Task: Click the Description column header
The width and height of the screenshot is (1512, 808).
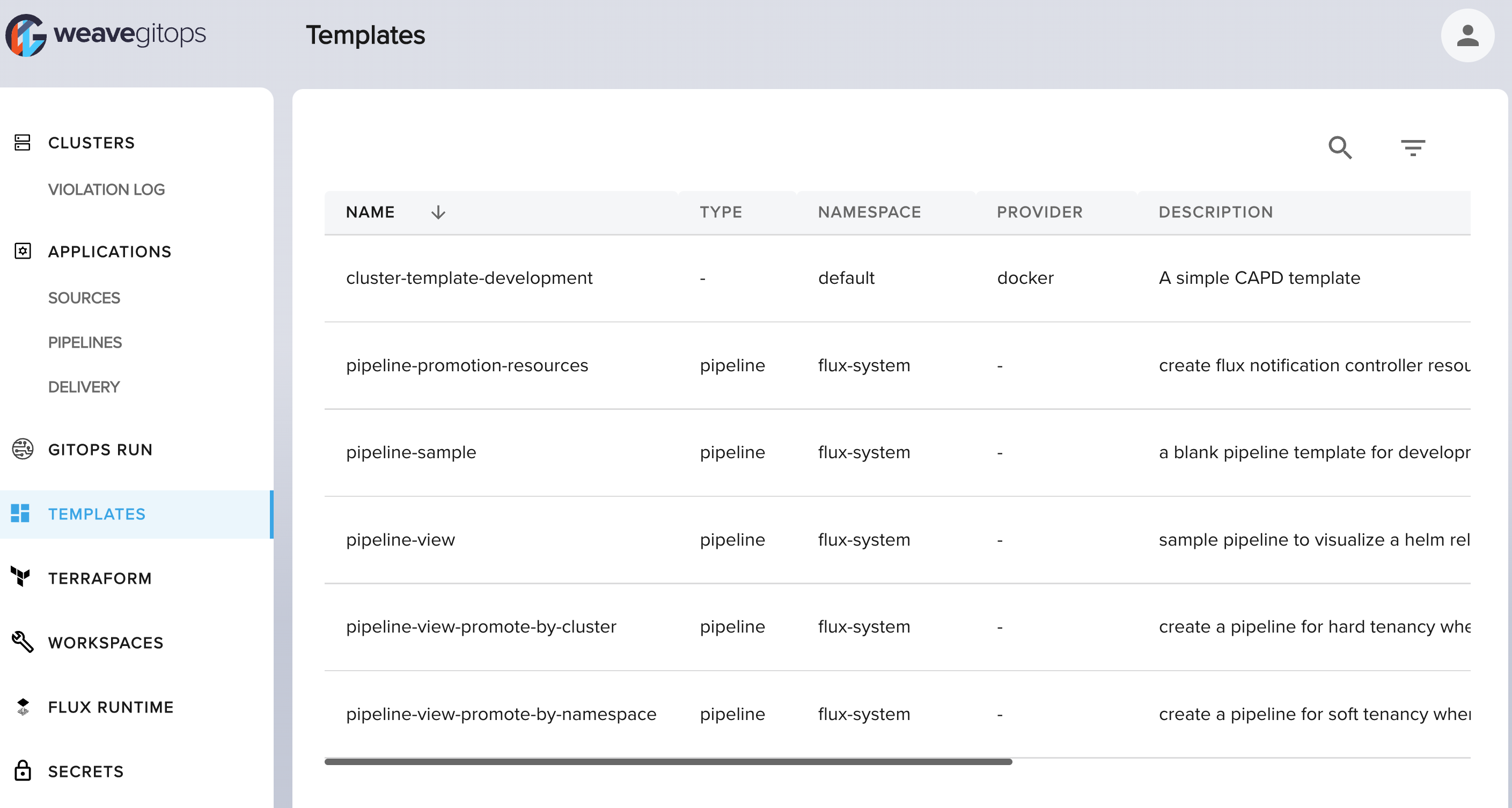Action: tap(1216, 212)
